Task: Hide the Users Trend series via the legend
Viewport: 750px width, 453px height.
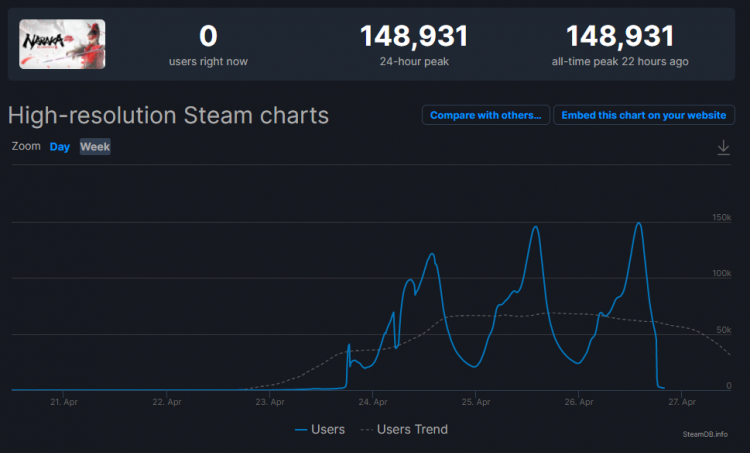Action: 403,430
